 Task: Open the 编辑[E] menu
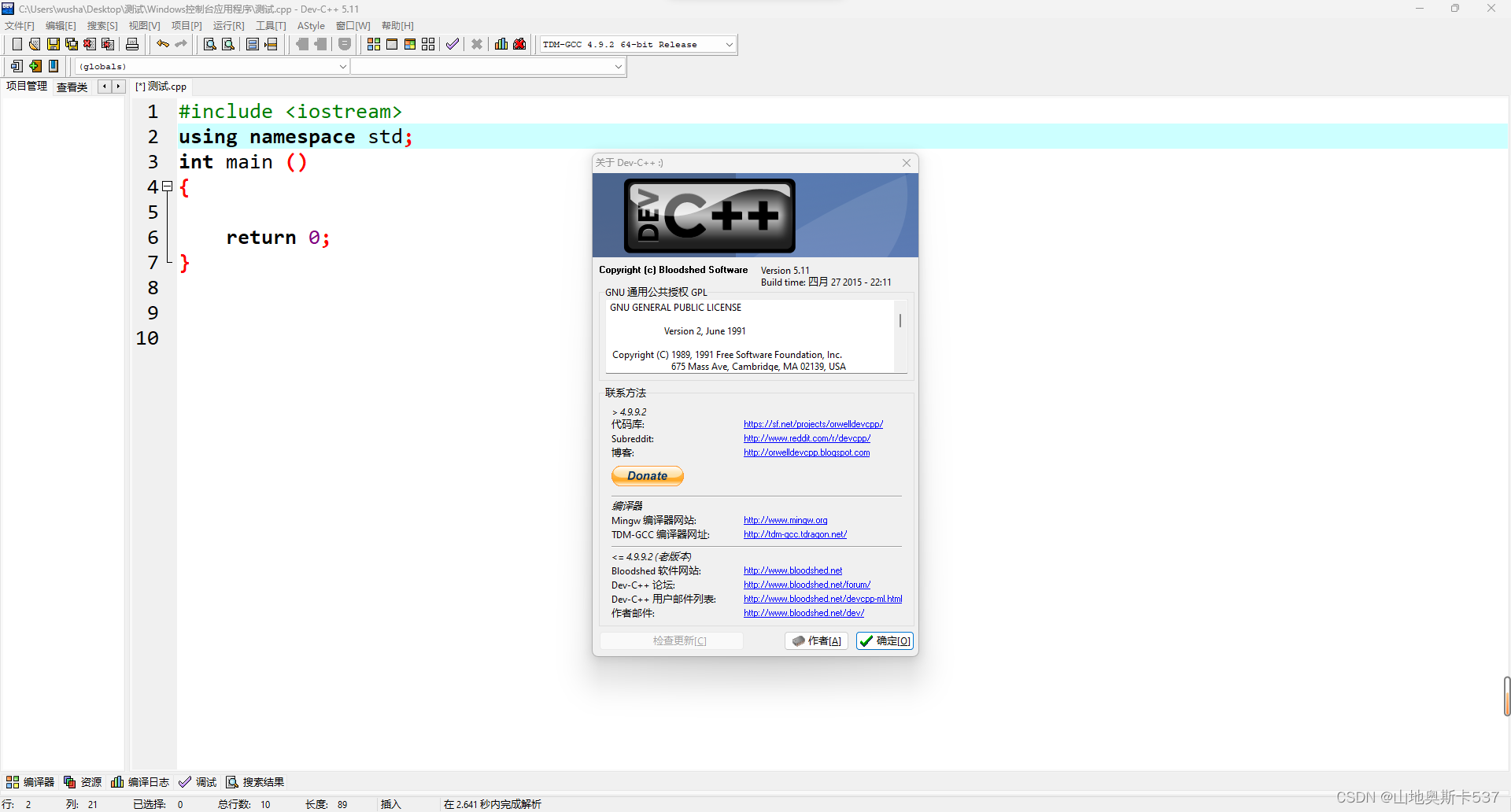pos(61,26)
